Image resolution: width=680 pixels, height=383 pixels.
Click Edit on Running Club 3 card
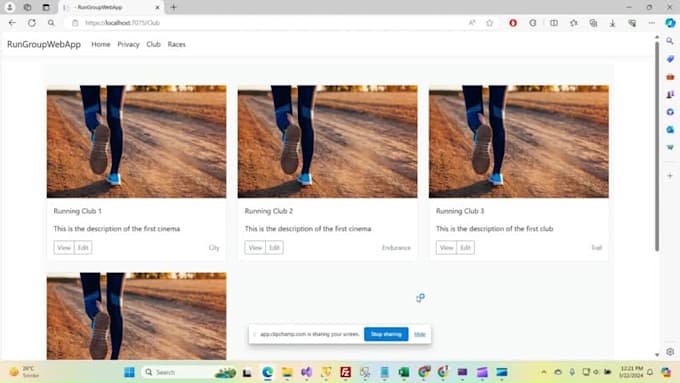pyautogui.click(x=465, y=248)
